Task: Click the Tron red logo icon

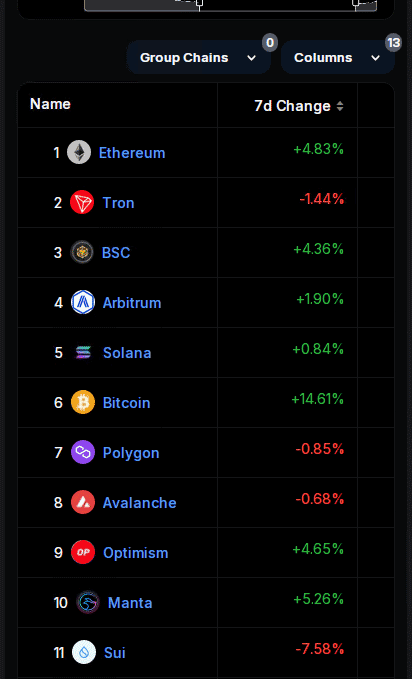Action: (82, 202)
